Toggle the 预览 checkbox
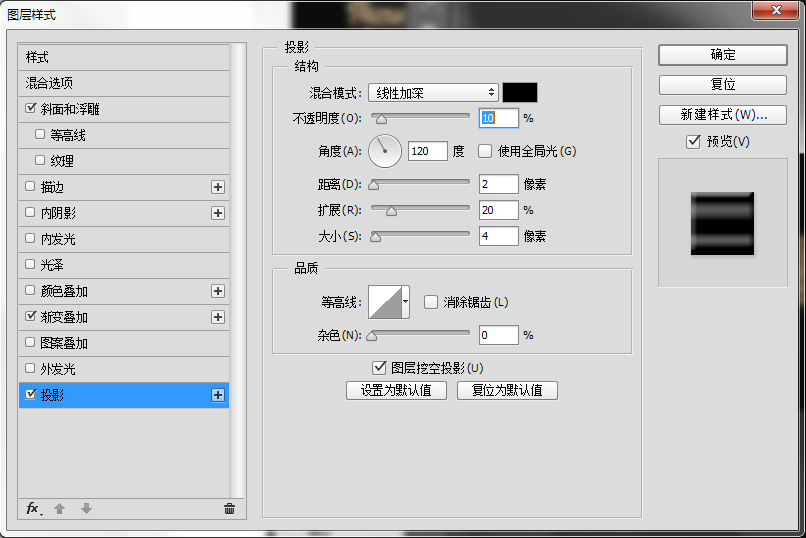This screenshot has width=806, height=538. pos(693,141)
